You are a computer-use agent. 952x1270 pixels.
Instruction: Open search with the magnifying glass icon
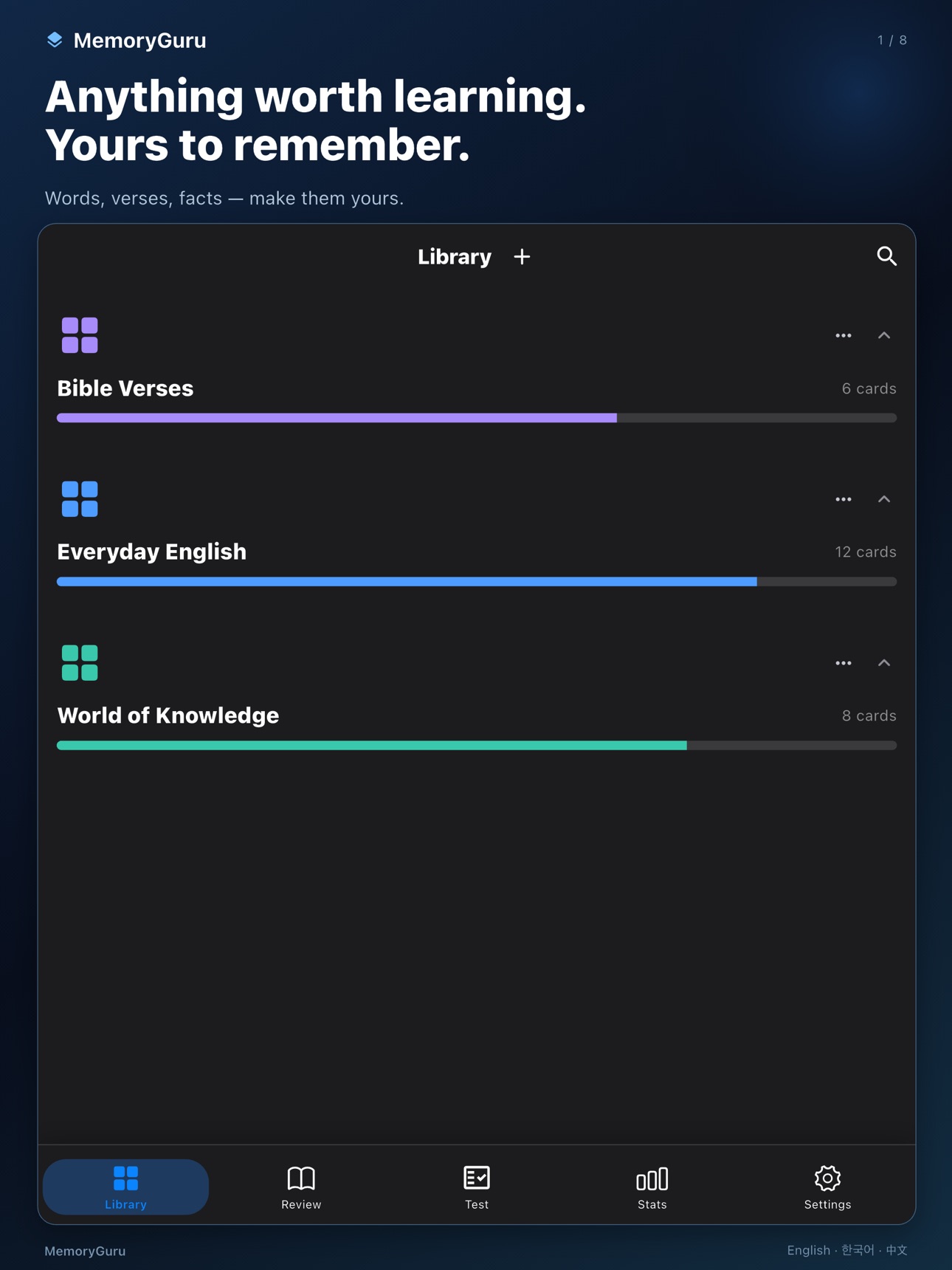(886, 256)
